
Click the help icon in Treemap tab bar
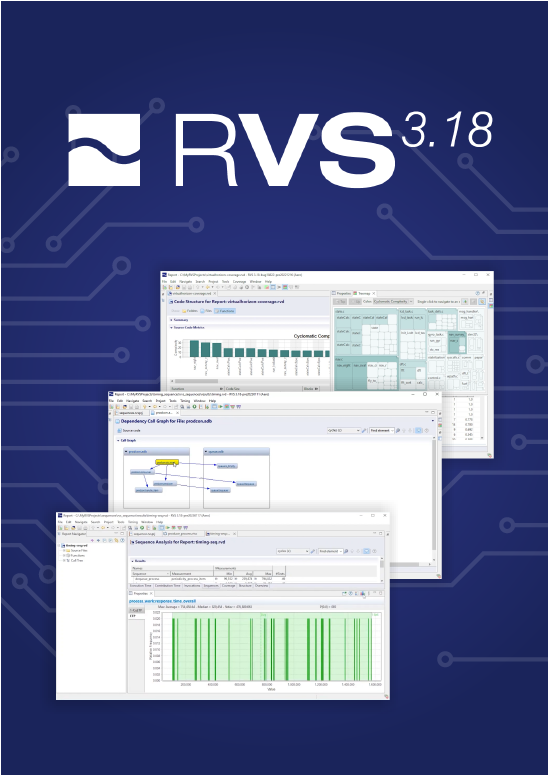pos(477,293)
